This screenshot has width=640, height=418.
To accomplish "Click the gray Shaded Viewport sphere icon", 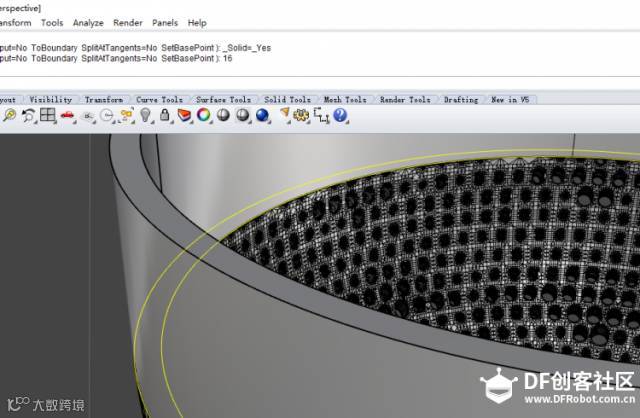I will point(223,116).
